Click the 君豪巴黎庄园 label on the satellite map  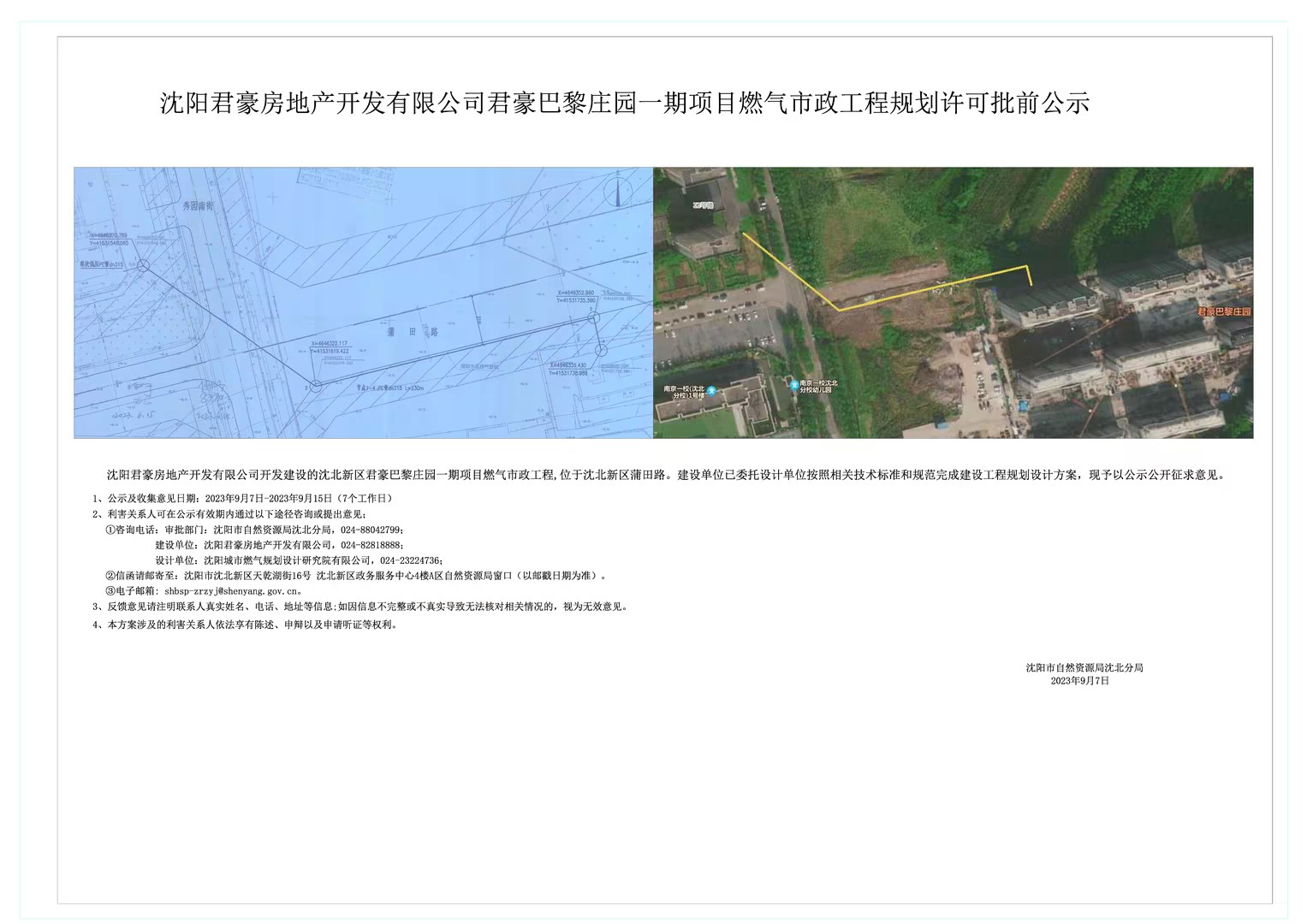coord(1223,311)
